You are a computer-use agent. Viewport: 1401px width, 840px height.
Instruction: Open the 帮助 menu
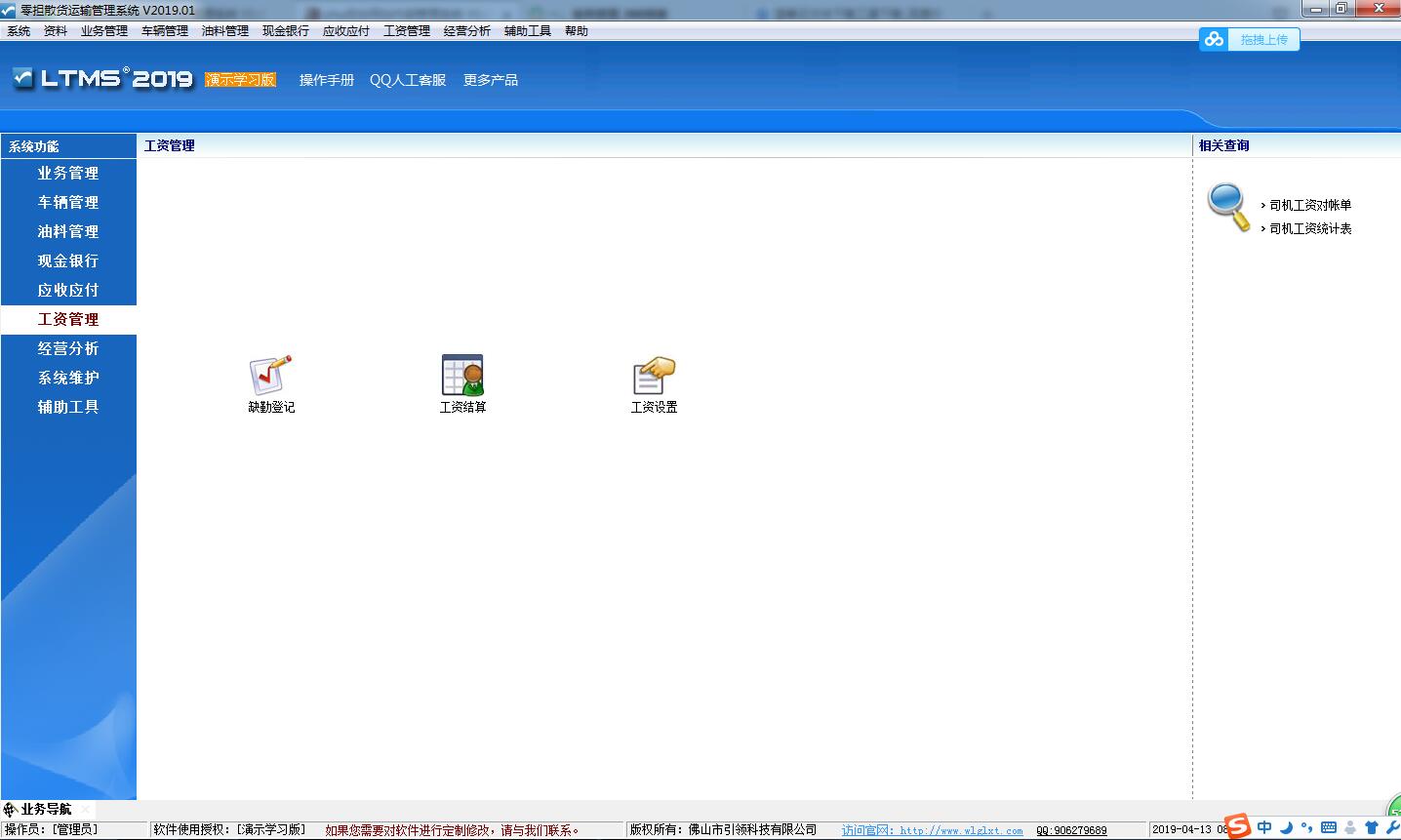[577, 31]
